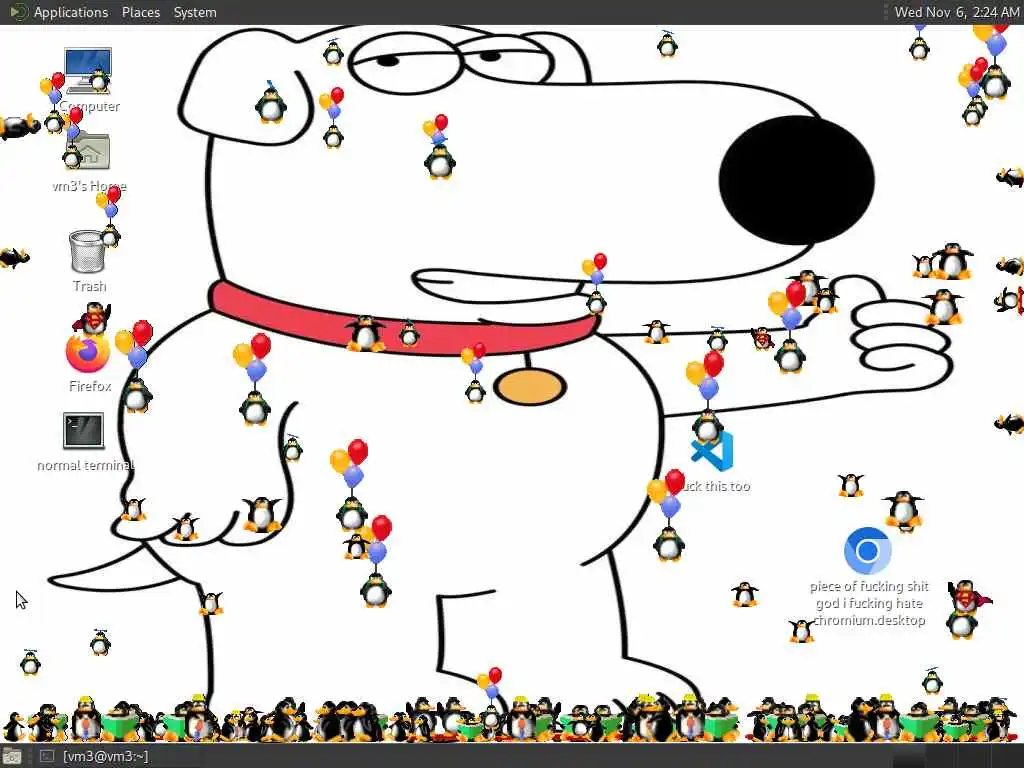Select the Firefox desktop icon

pos(88,351)
